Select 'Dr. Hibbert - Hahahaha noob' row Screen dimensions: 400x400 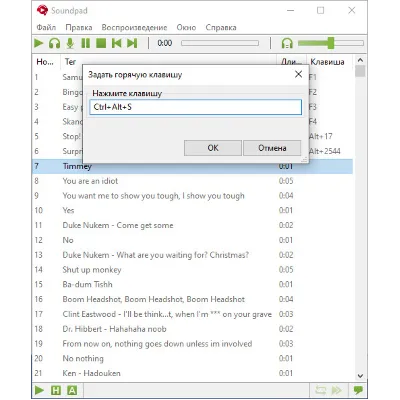pos(193,329)
